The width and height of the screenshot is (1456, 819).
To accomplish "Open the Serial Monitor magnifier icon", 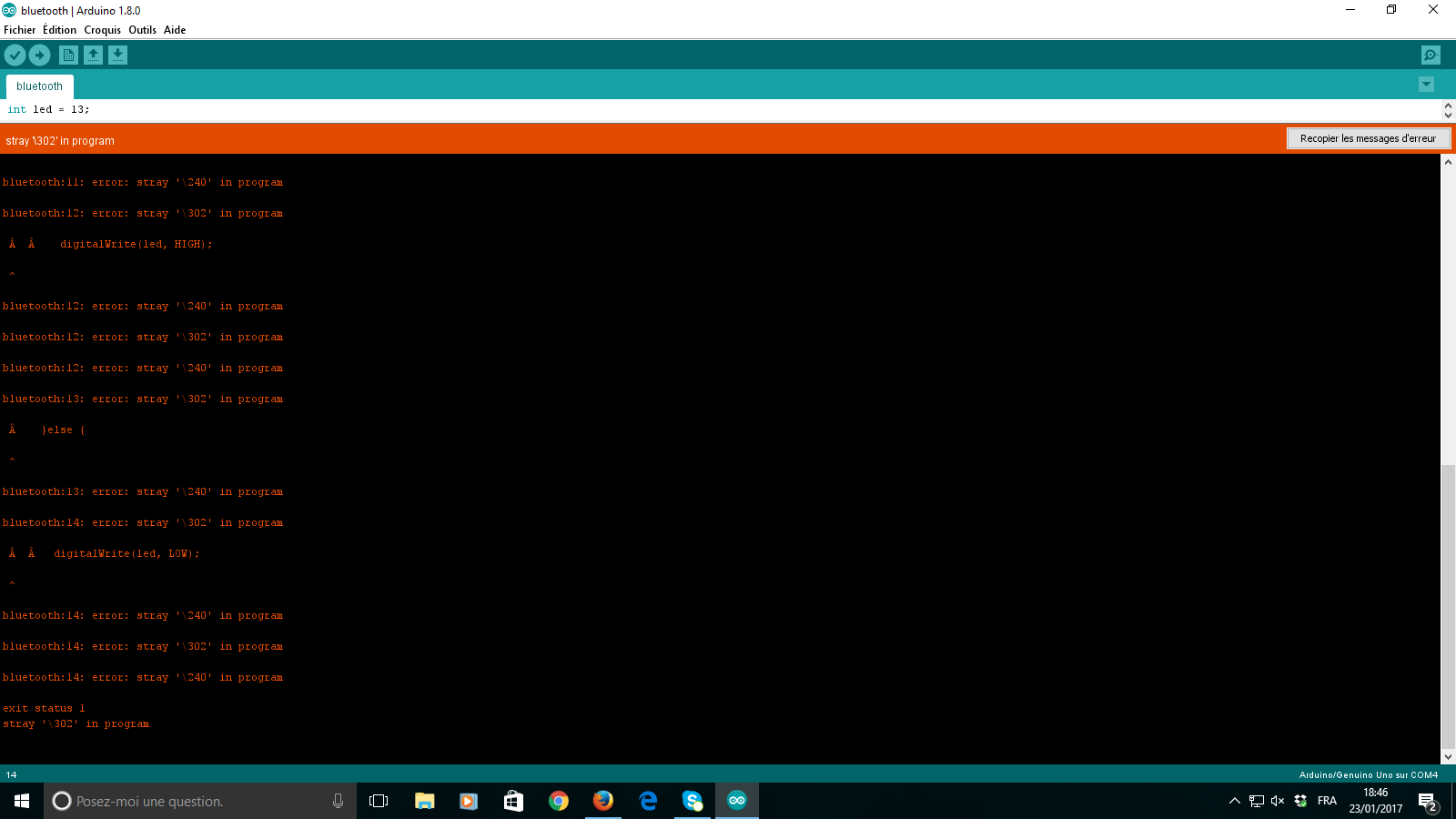I will tap(1431, 56).
